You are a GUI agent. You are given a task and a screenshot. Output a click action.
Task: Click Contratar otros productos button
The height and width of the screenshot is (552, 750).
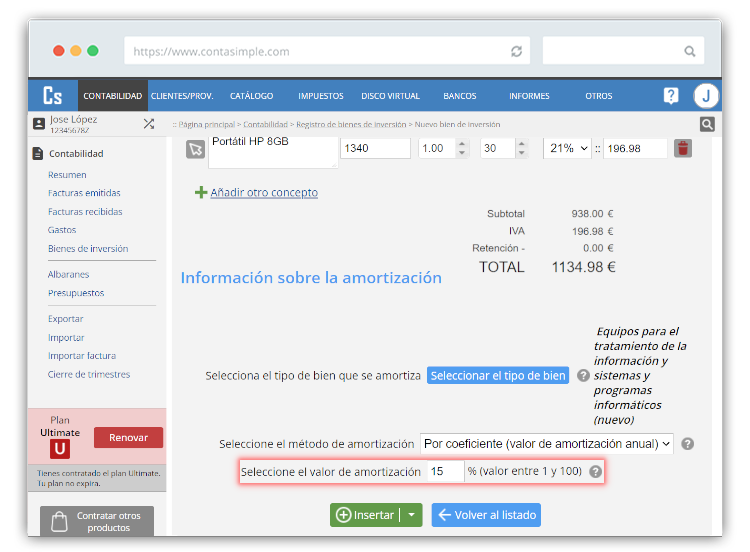click(97, 521)
